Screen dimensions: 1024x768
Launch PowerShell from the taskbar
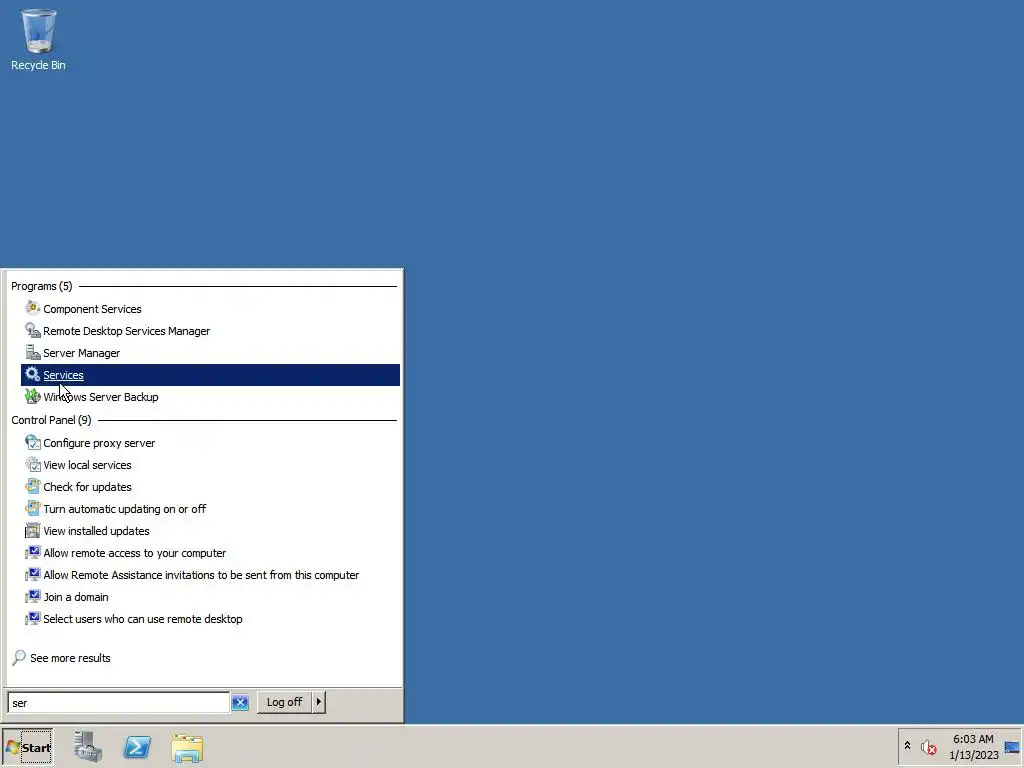[137, 747]
